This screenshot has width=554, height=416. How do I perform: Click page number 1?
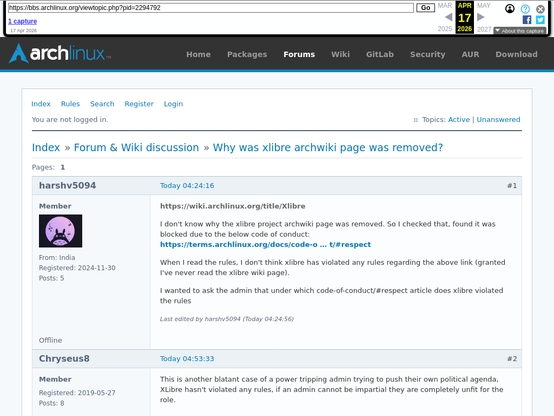coord(63,167)
